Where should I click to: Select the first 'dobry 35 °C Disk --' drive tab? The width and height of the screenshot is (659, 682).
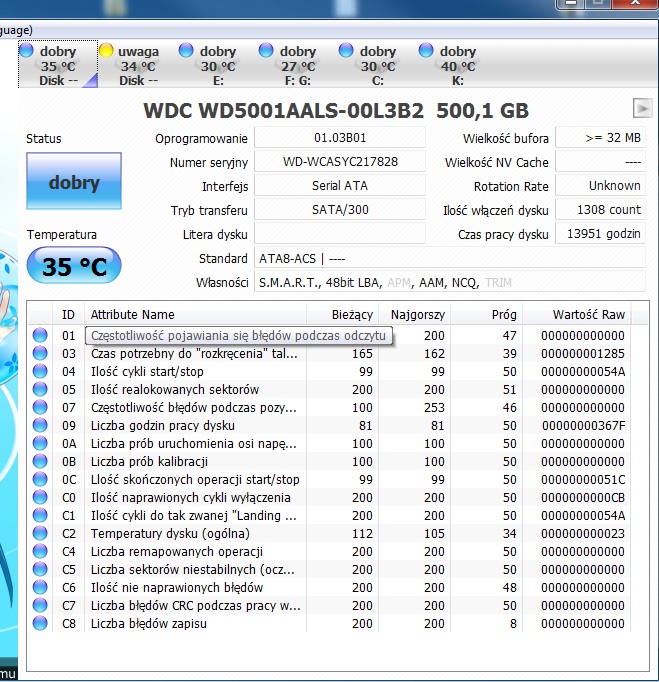(58, 65)
